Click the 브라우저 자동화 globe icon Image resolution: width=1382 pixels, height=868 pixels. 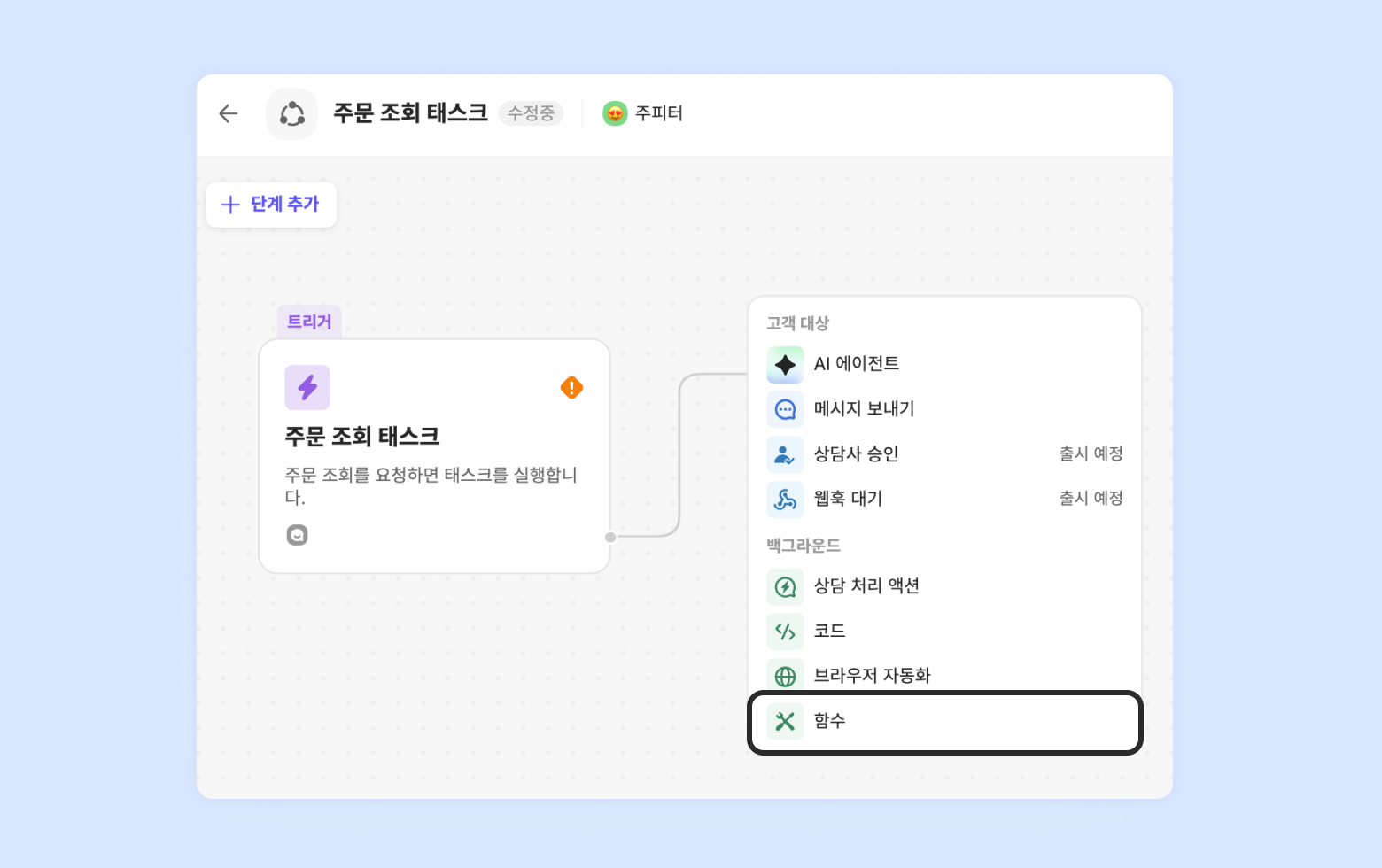[785, 676]
